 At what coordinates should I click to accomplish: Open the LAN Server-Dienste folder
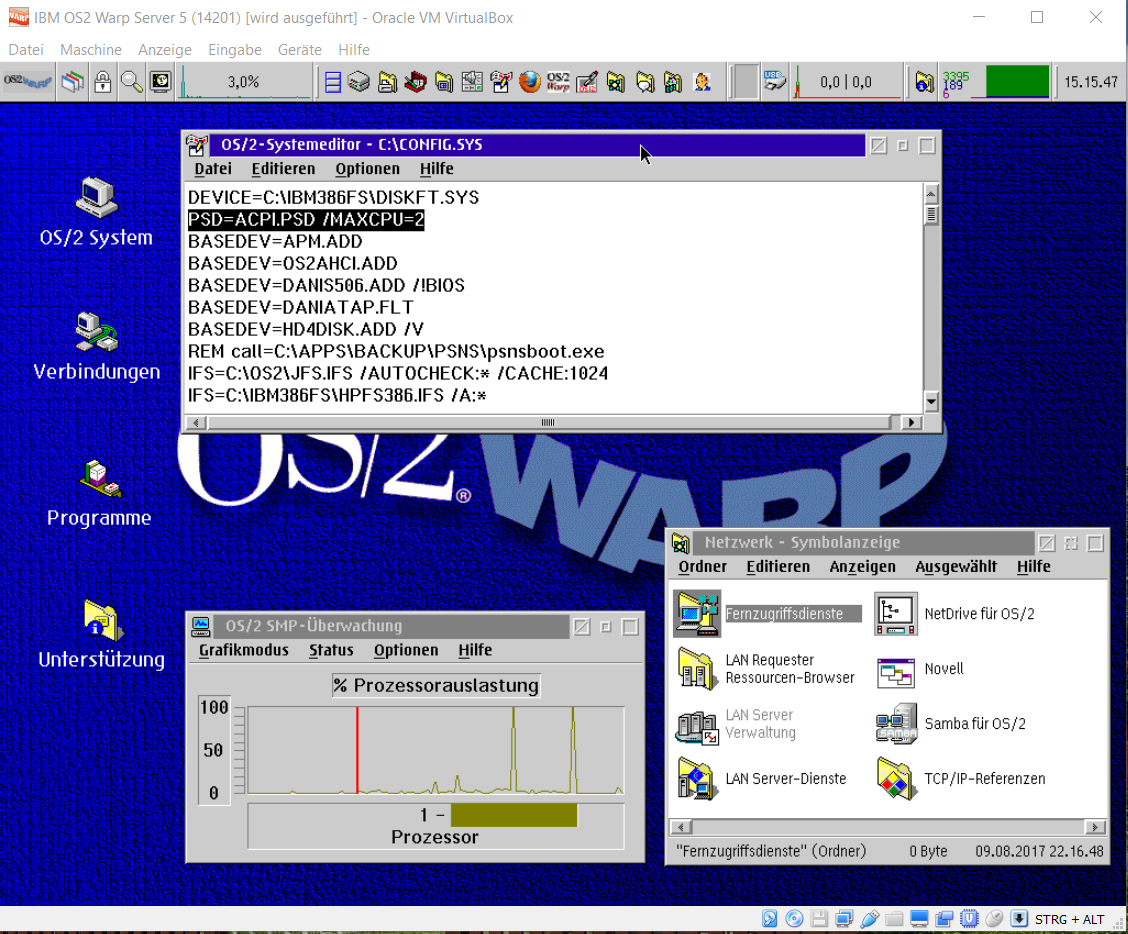tap(696, 779)
